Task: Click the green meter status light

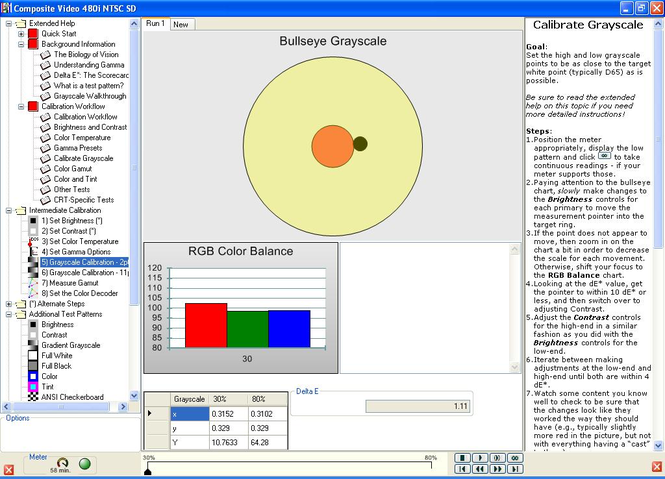Action: [84, 464]
